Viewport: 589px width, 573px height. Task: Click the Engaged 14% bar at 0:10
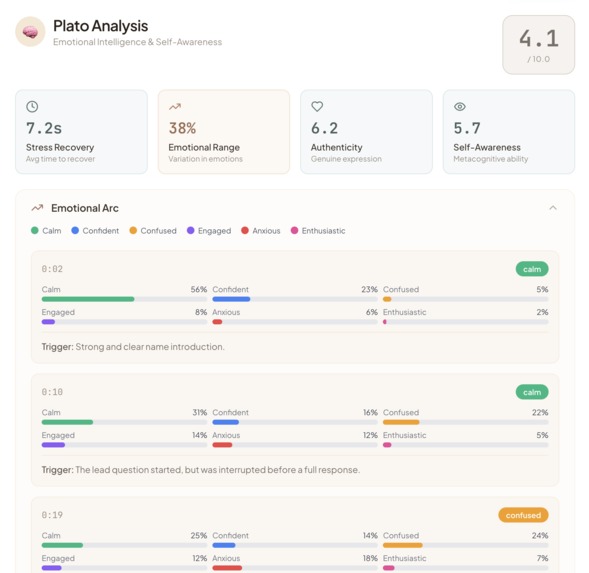(x=124, y=445)
